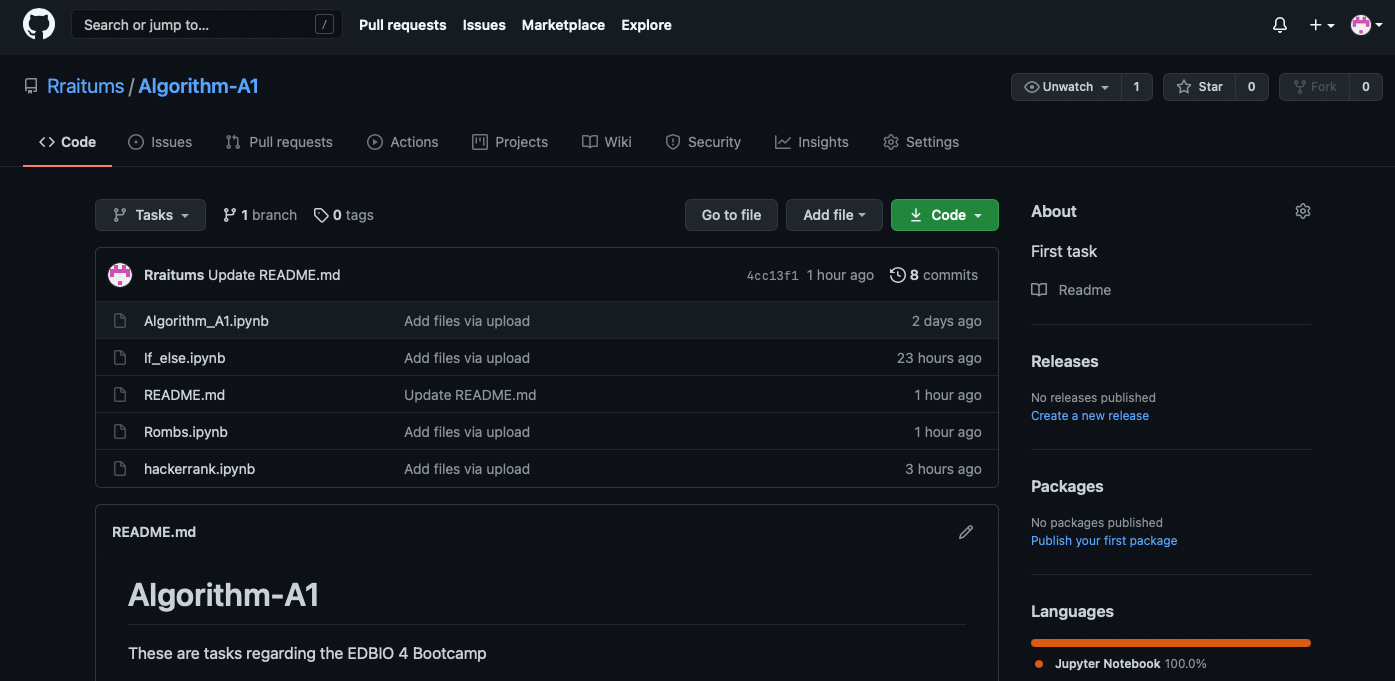Image resolution: width=1395 pixels, height=681 pixels.
Task: Click the README.md section title
Action: (x=154, y=532)
